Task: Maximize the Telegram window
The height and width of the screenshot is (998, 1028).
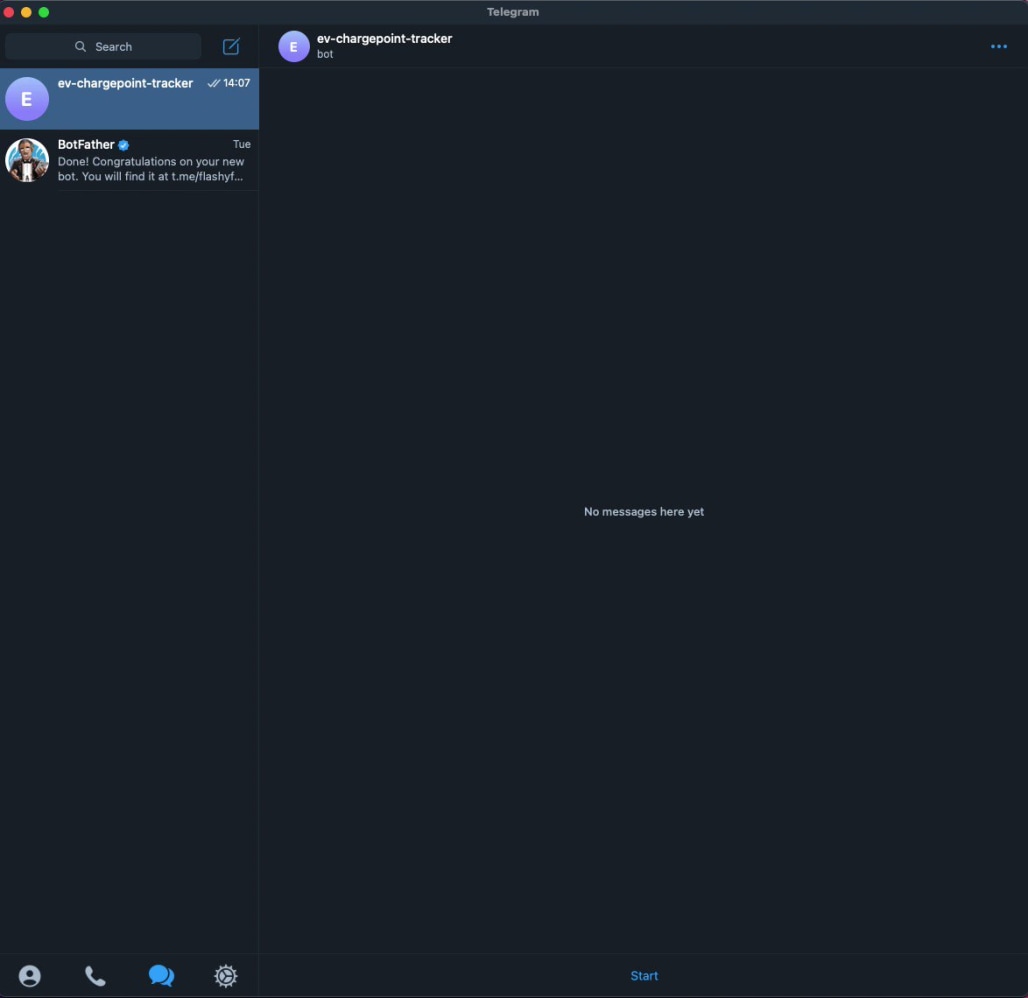Action: 44,12
